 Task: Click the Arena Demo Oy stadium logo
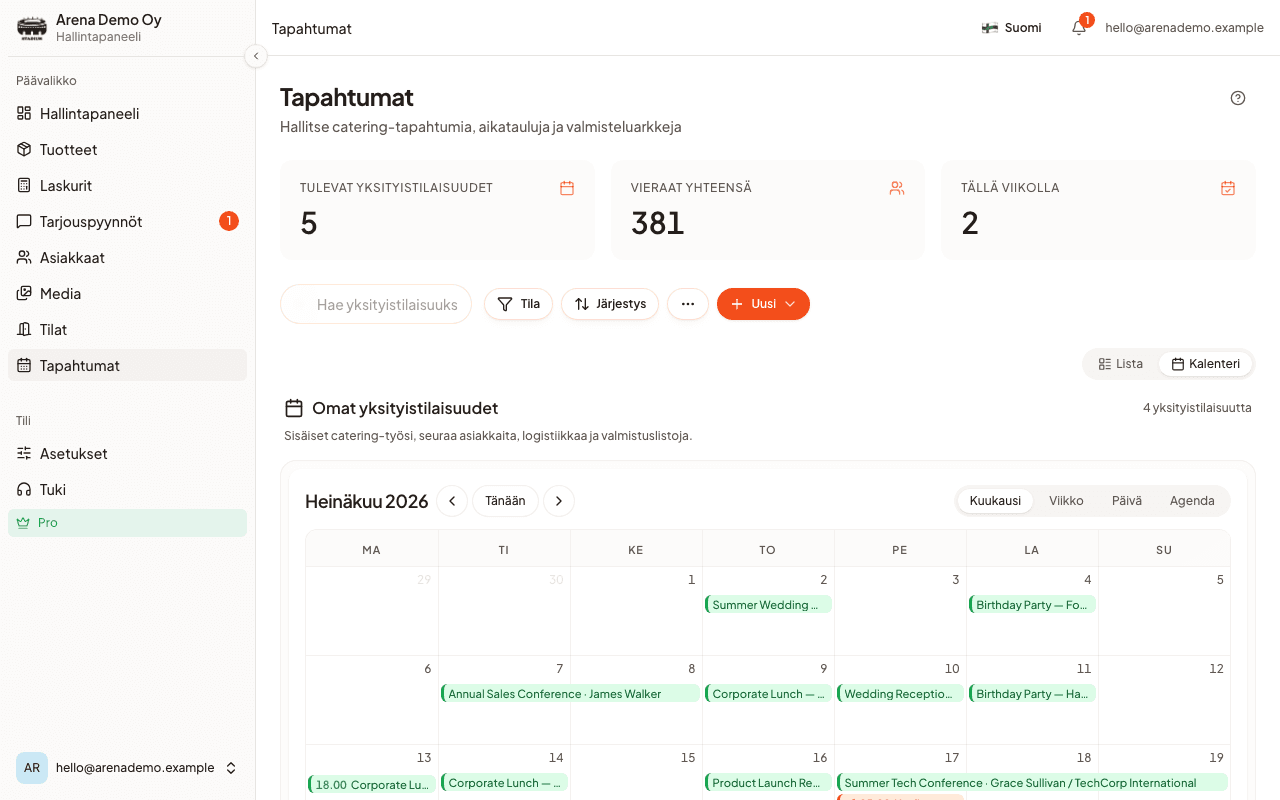tap(32, 28)
